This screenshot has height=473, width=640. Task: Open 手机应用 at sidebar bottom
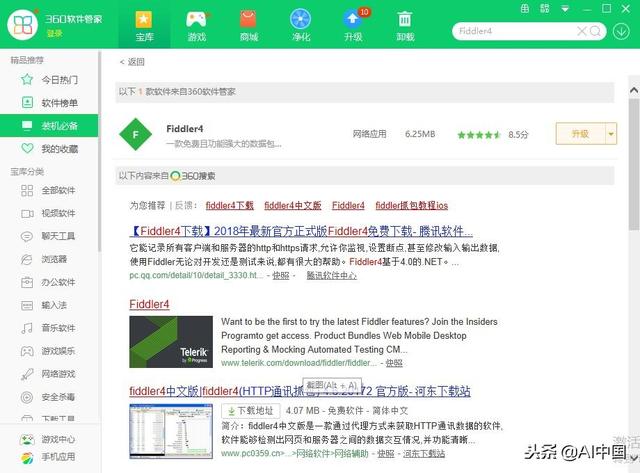[x=48, y=457]
